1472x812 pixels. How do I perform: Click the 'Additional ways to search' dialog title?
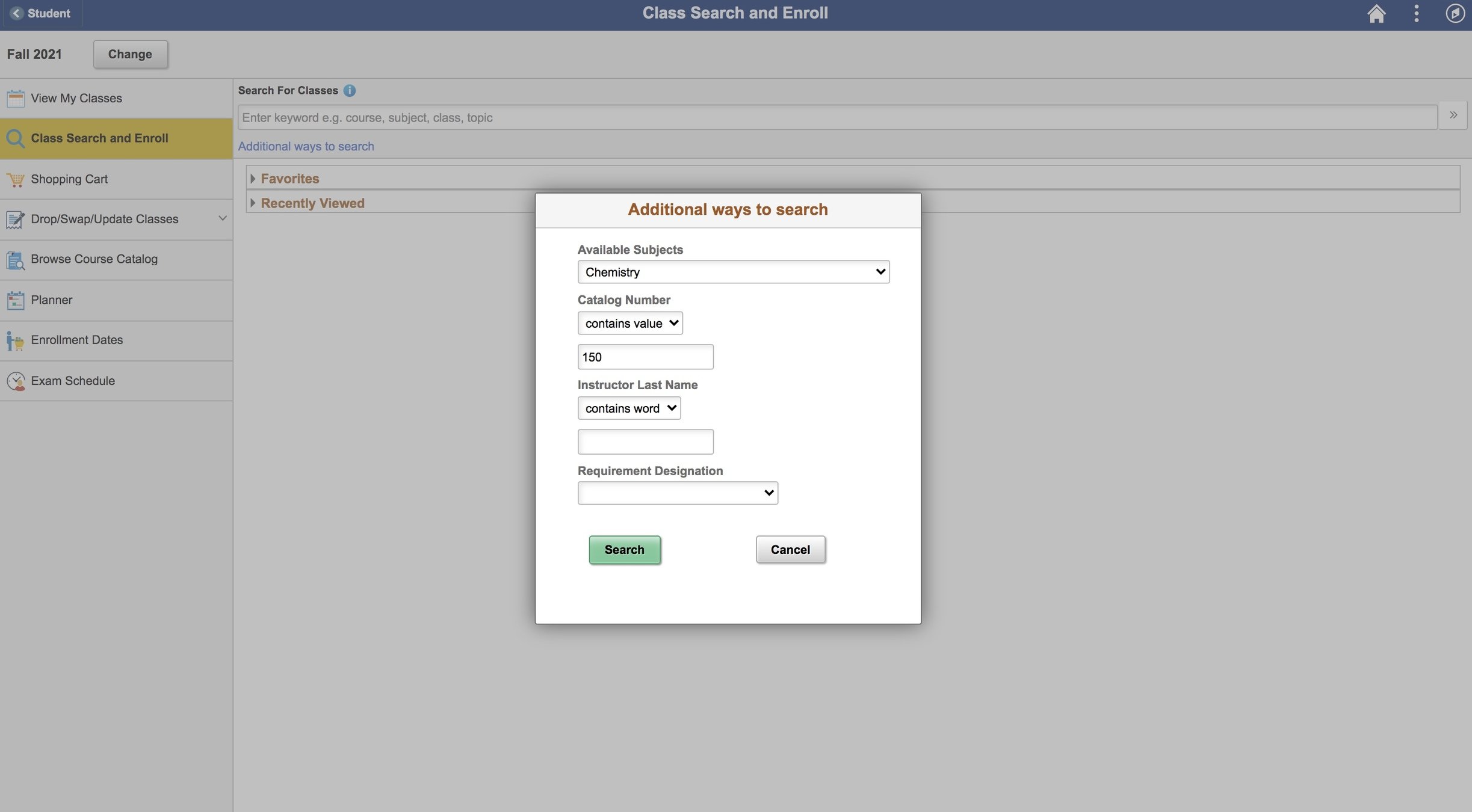(728, 209)
